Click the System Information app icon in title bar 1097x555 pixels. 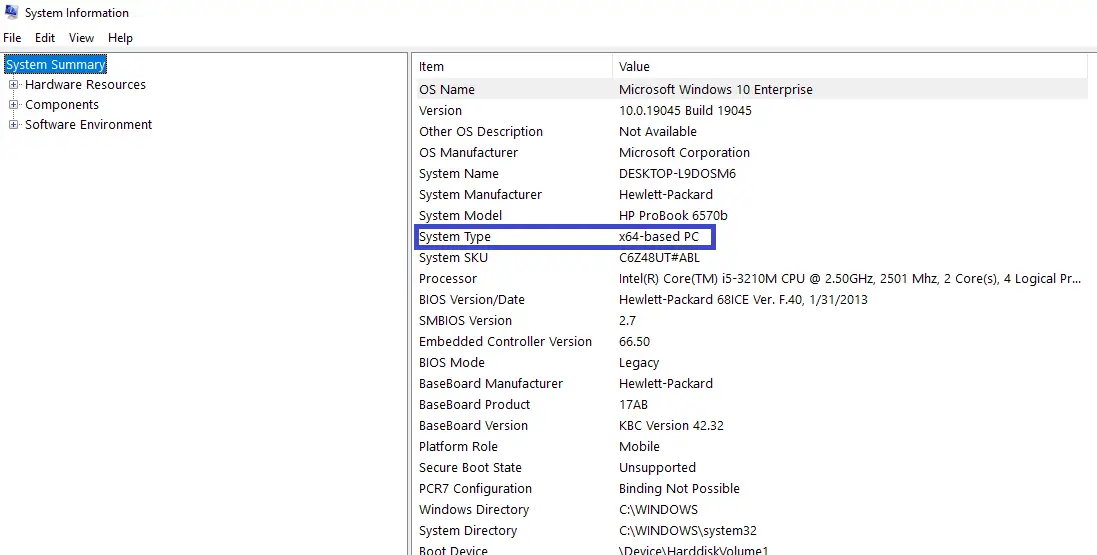pos(11,12)
